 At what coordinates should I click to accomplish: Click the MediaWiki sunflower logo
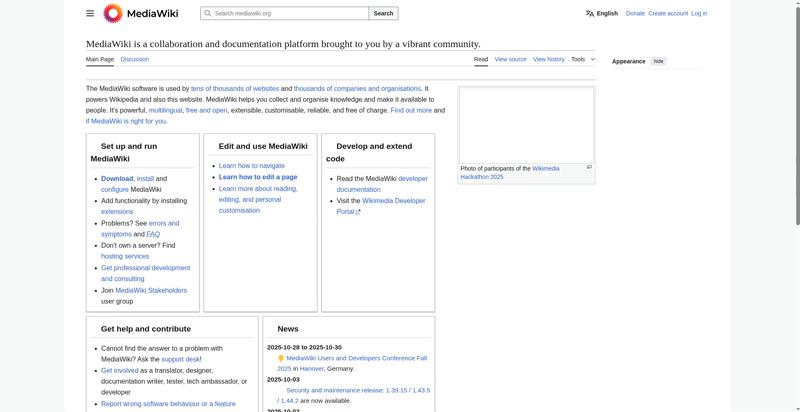(113, 13)
